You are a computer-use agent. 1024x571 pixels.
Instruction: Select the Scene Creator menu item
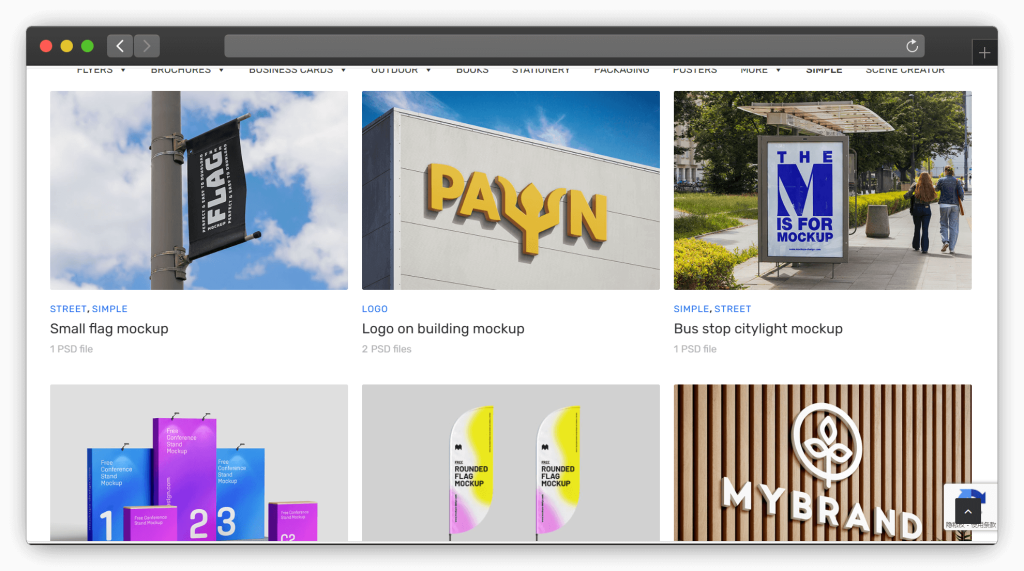point(904,70)
